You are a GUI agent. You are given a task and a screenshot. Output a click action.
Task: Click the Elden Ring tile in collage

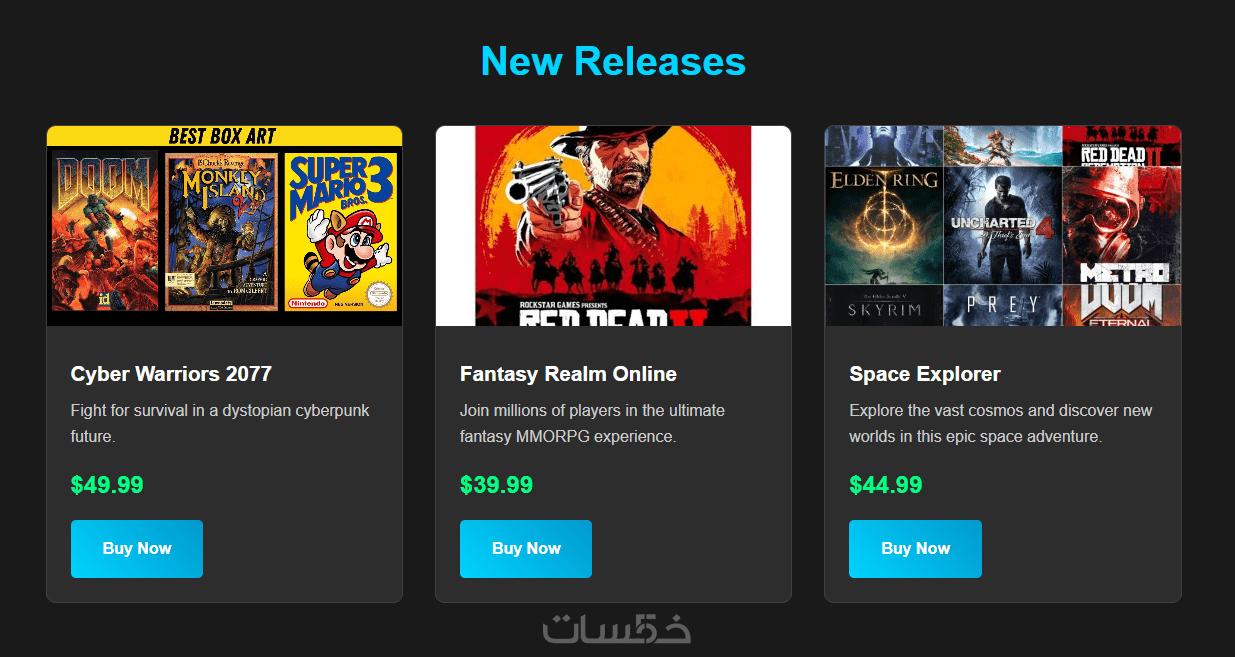884,225
